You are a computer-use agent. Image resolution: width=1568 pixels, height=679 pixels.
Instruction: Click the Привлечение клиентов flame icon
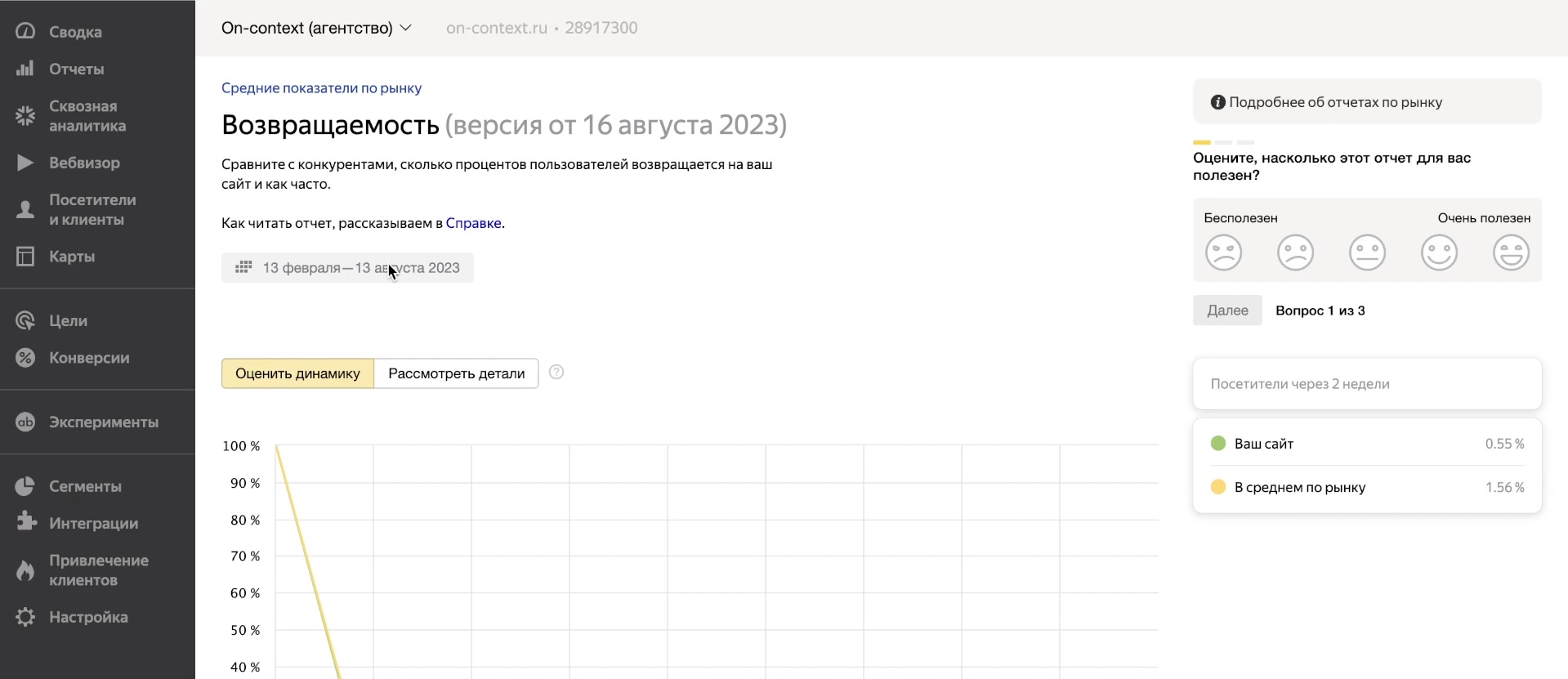(25, 570)
